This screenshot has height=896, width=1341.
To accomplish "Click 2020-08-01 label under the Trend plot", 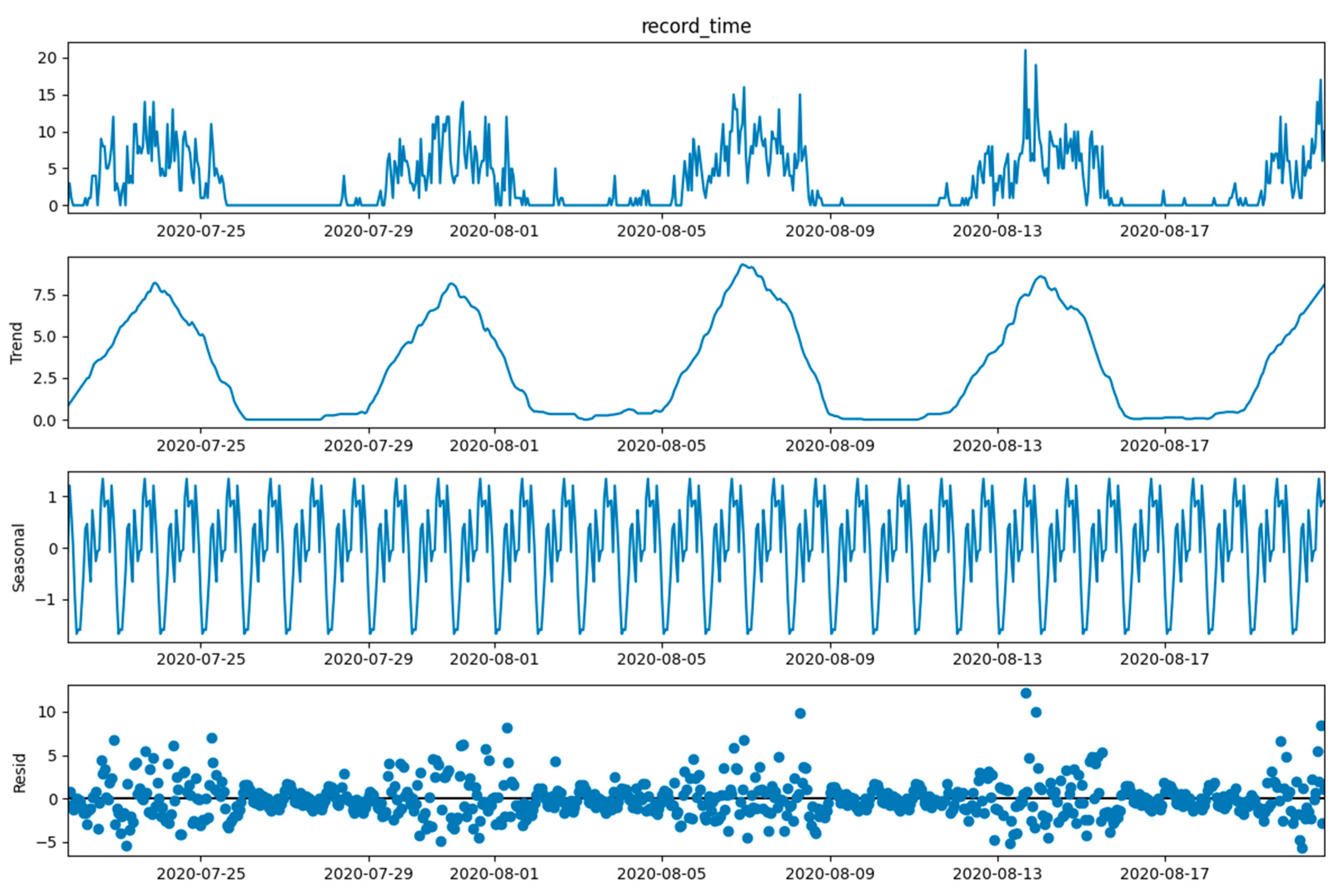I will [x=494, y=446].
